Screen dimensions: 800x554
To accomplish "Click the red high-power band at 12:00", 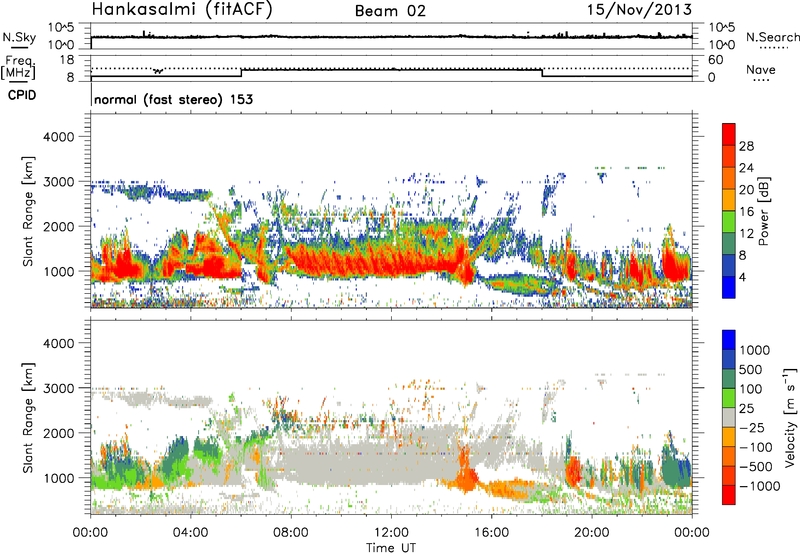I will [x=391, y=261].
